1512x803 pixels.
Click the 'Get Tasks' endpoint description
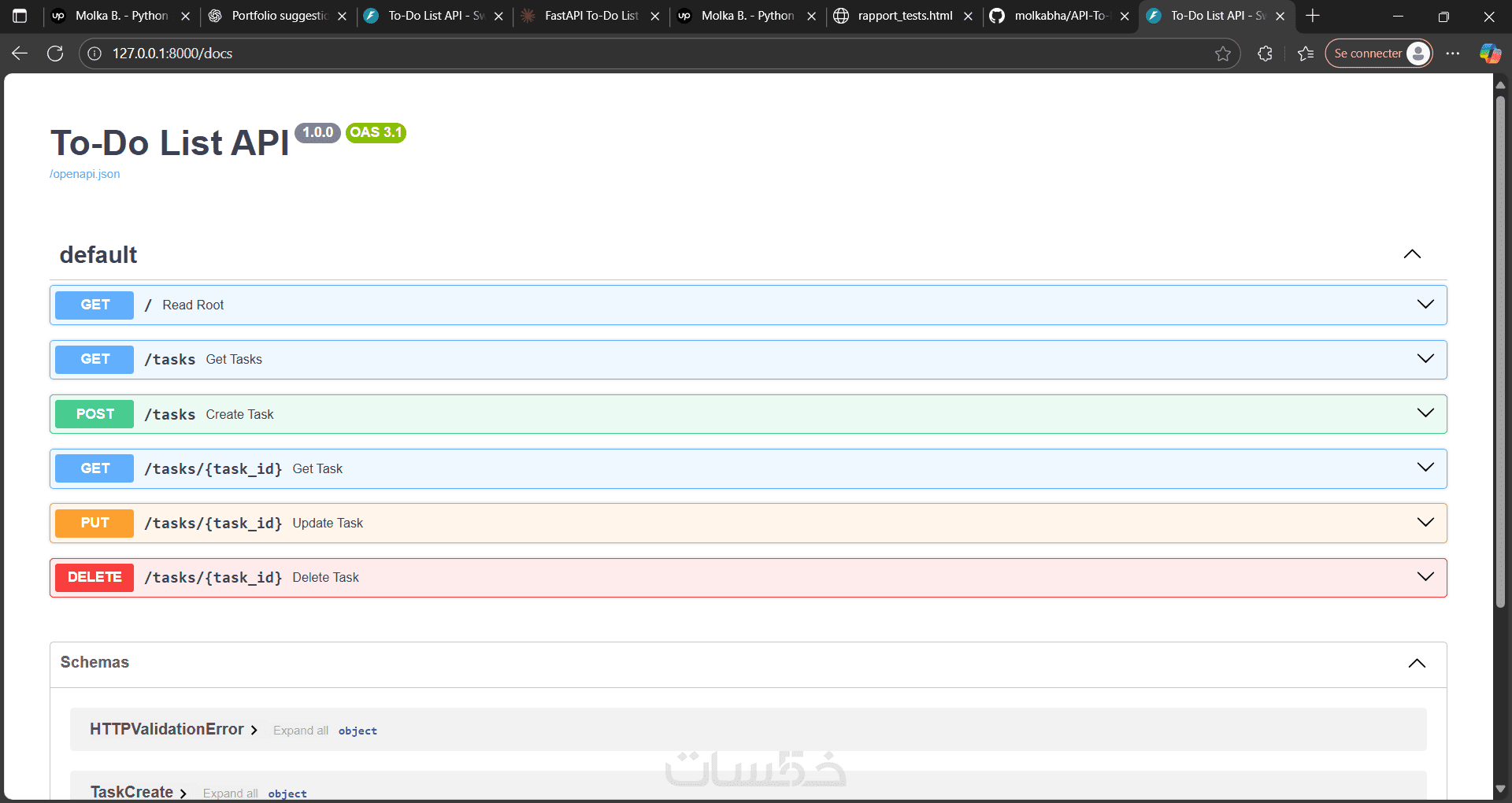tap(234, 360)
